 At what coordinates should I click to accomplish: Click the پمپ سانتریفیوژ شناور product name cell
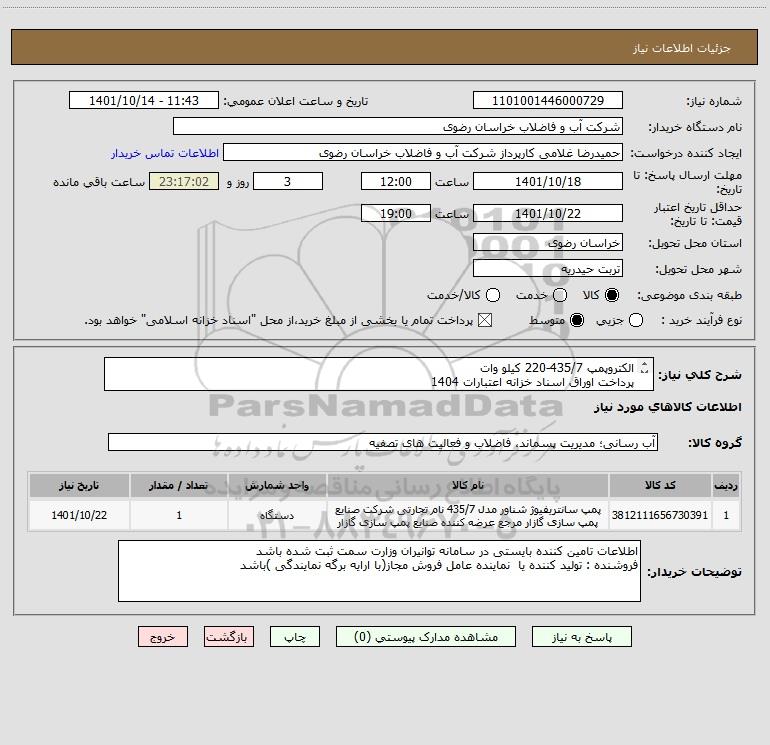468,515
